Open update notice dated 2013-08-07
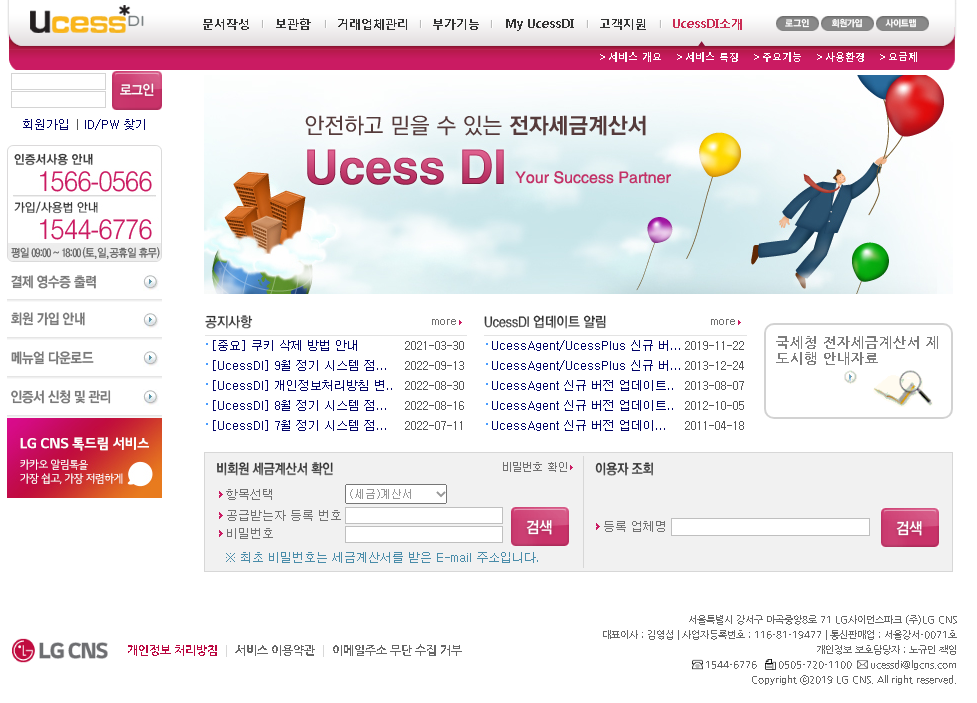This screenshot has height=703, width=977. point(582,385)
